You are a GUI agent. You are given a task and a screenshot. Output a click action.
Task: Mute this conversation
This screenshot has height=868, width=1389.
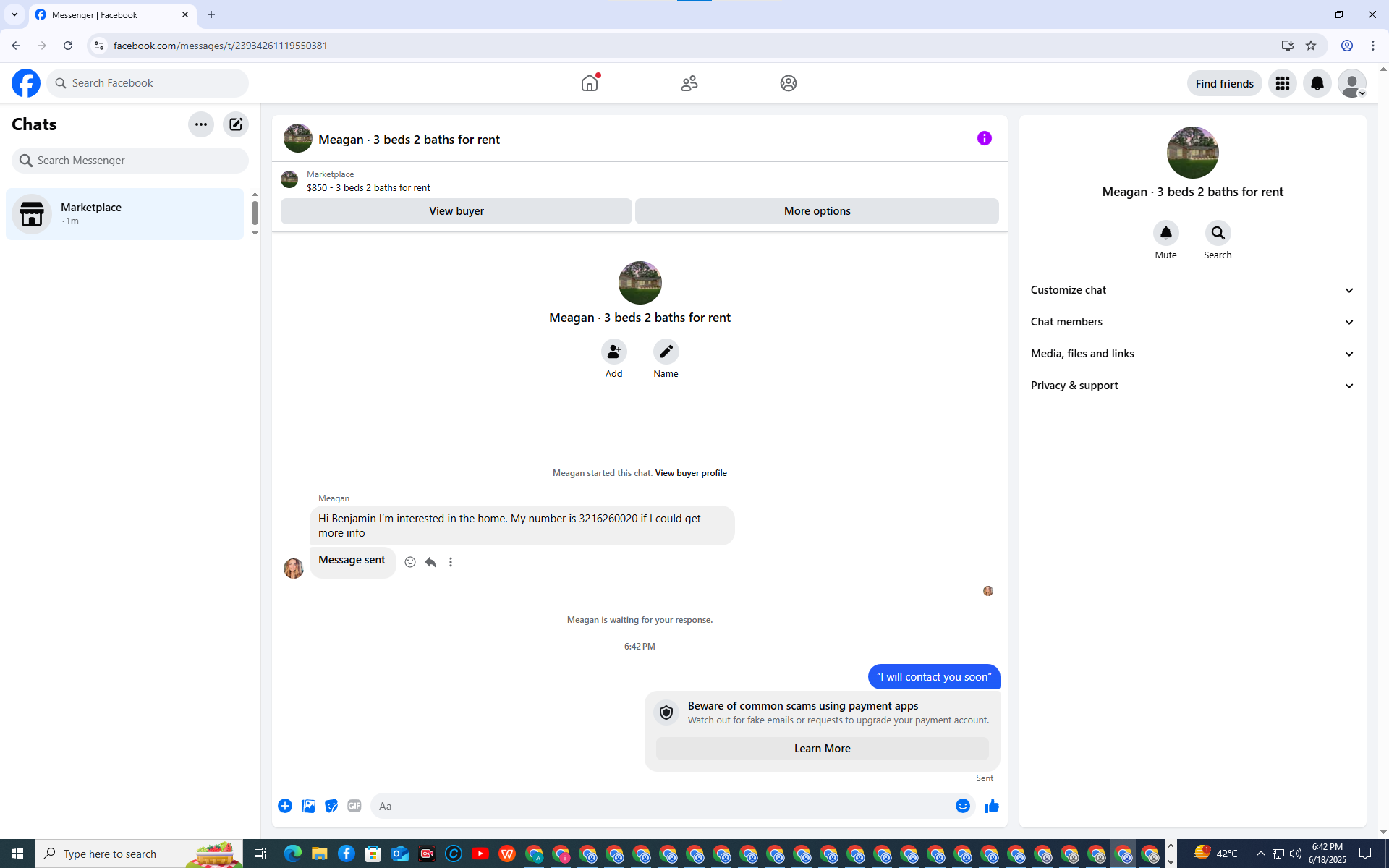tap(1166, 233)
